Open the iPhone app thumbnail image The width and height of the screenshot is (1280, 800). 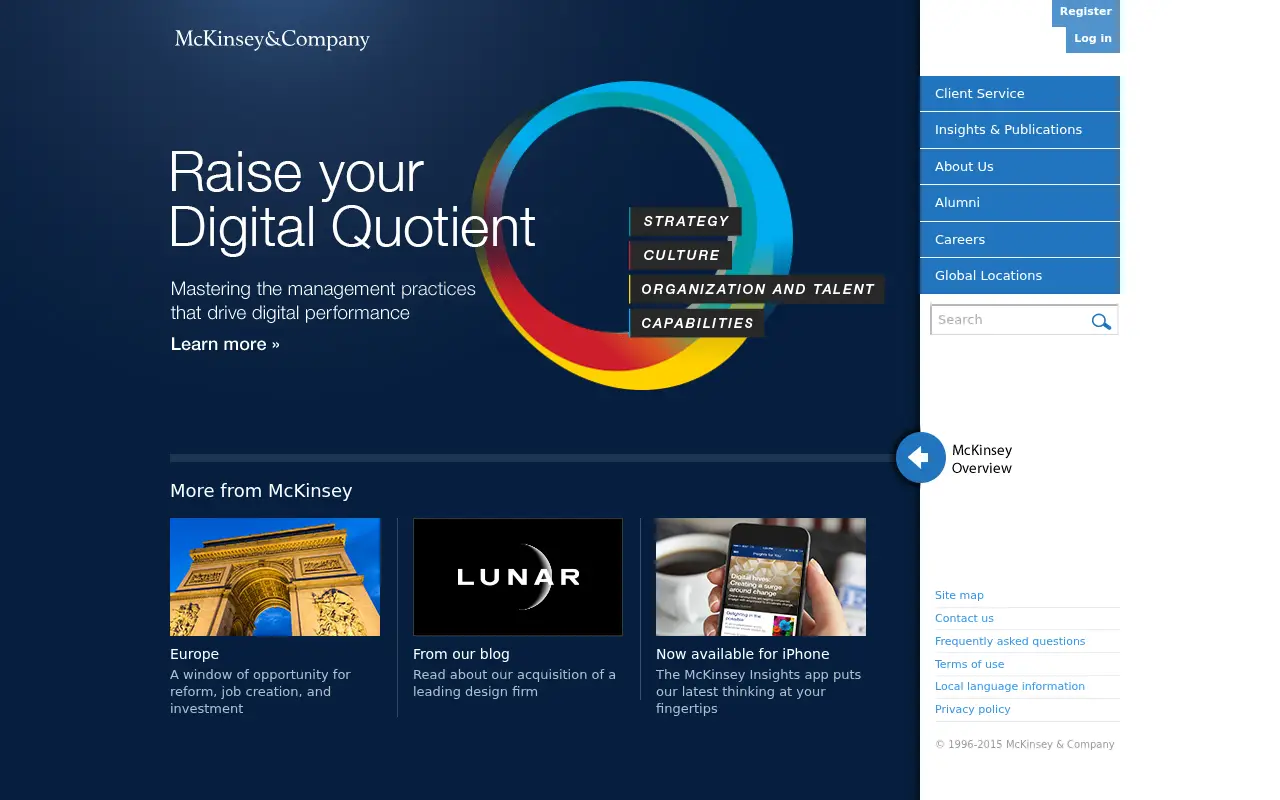(x=761, y=577)
